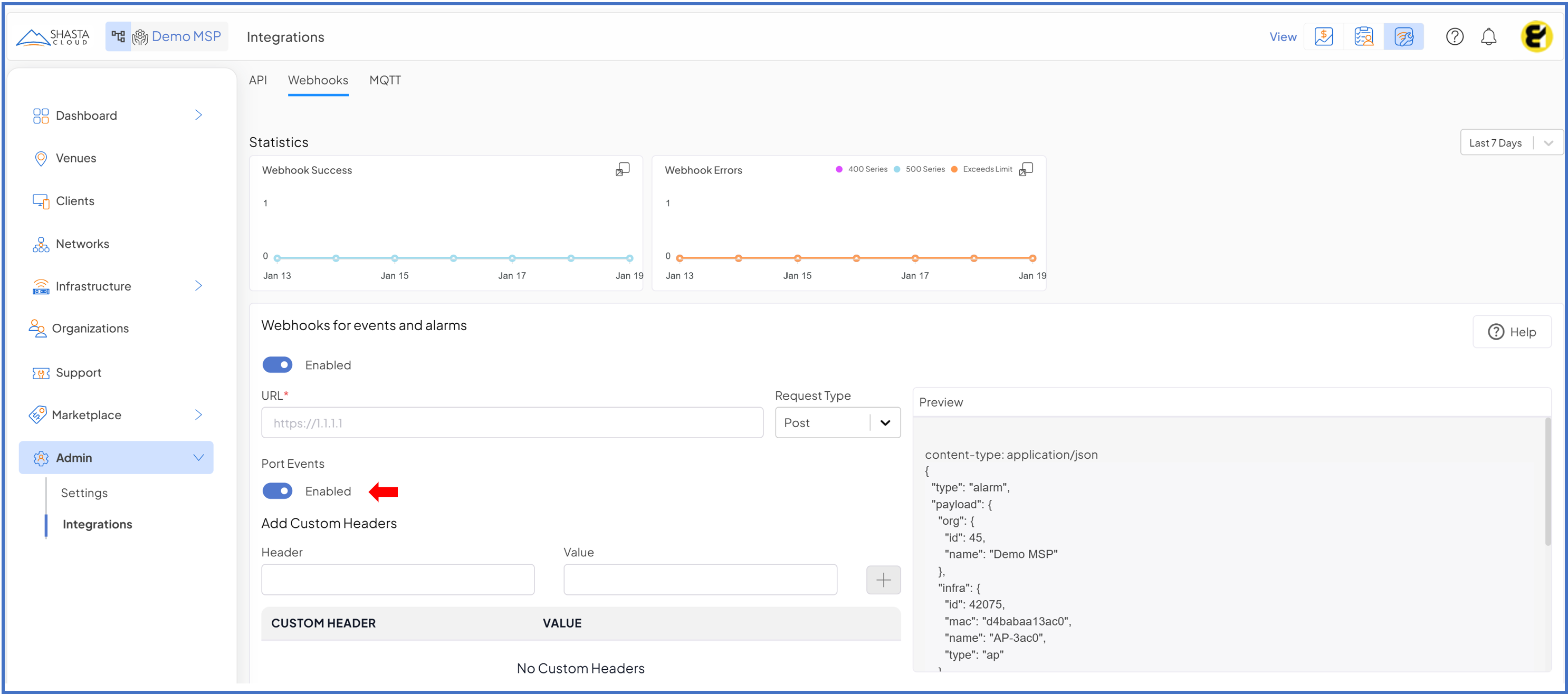Click the plus icon to add custom header
This screenshot has height=694, width=1568.
click(x=883, y=580)
